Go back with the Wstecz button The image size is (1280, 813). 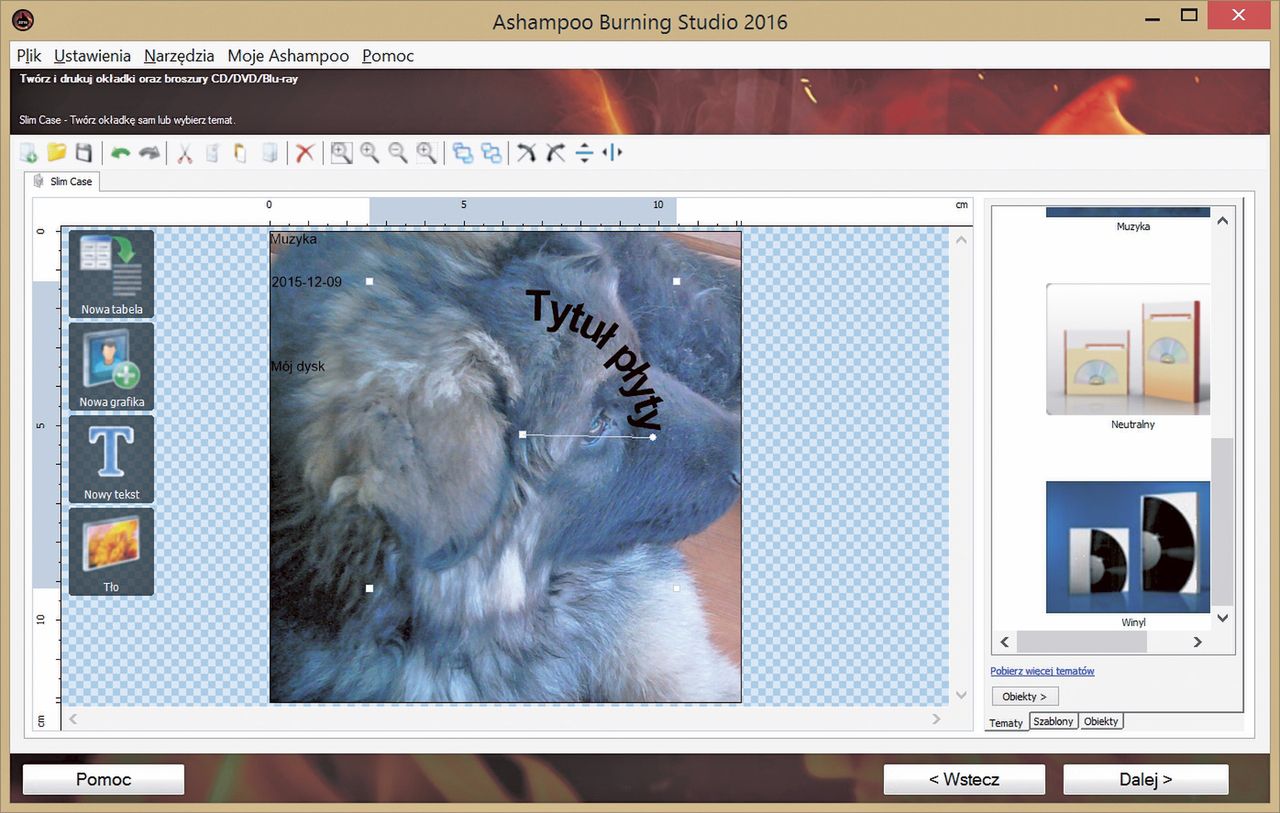(964, 779)
